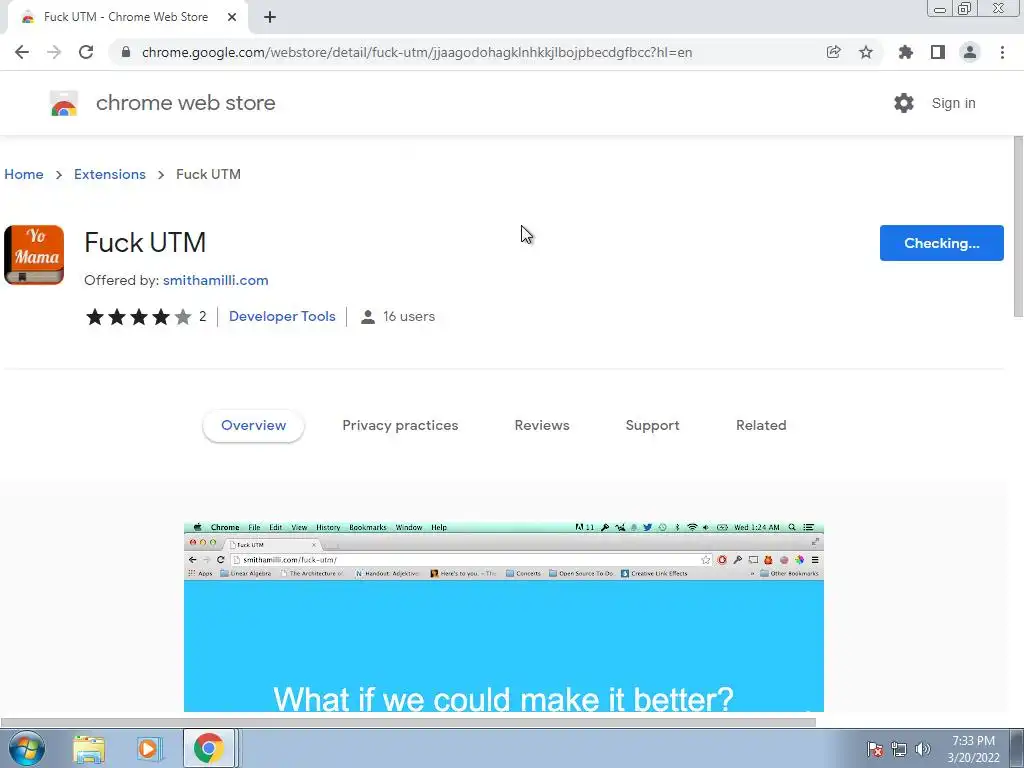Switch to the Related tab
The width and height of the screenshot is (1024, 768).
pos(761,425)
